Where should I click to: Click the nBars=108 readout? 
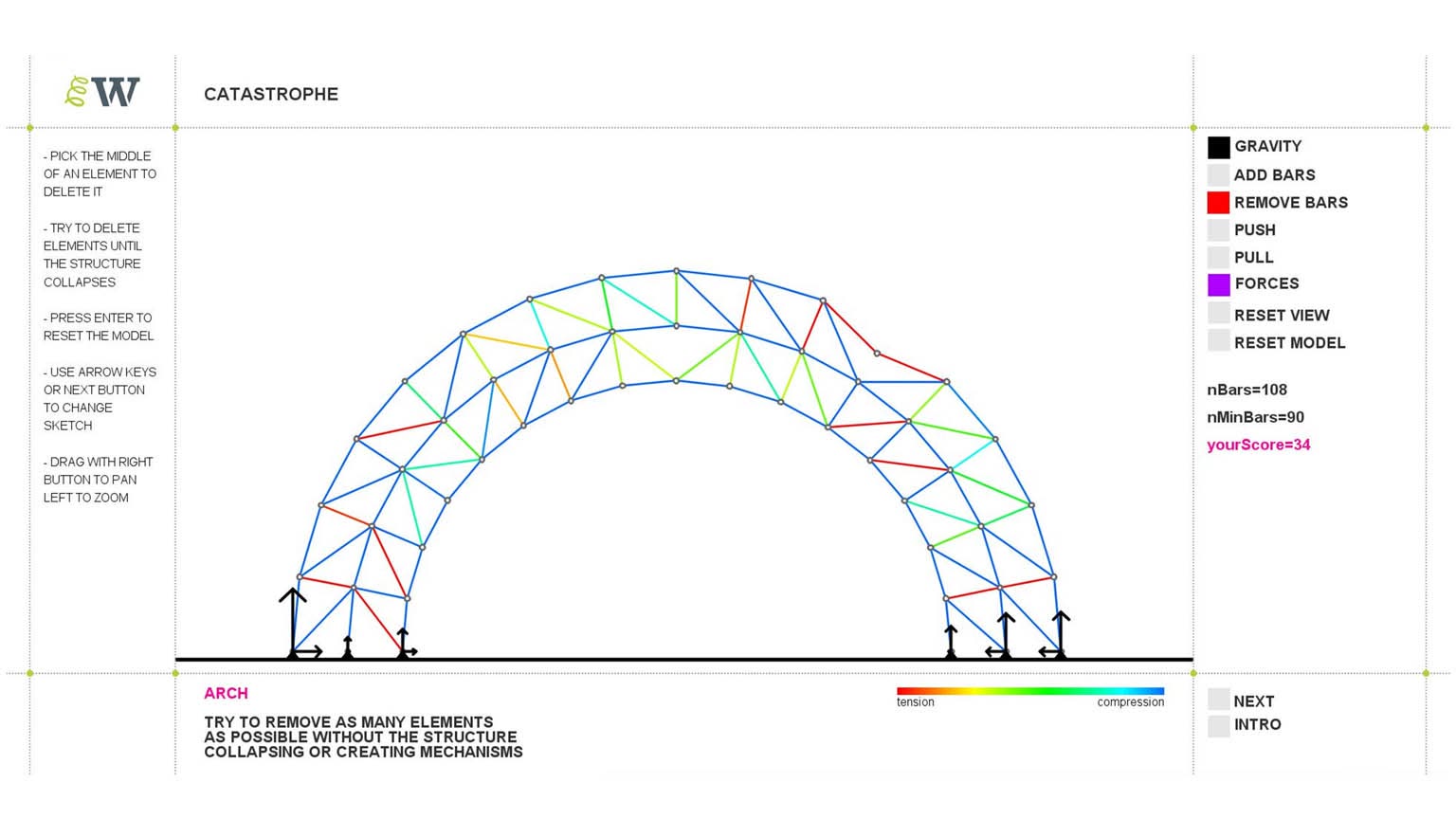[x=1247, y=390]
